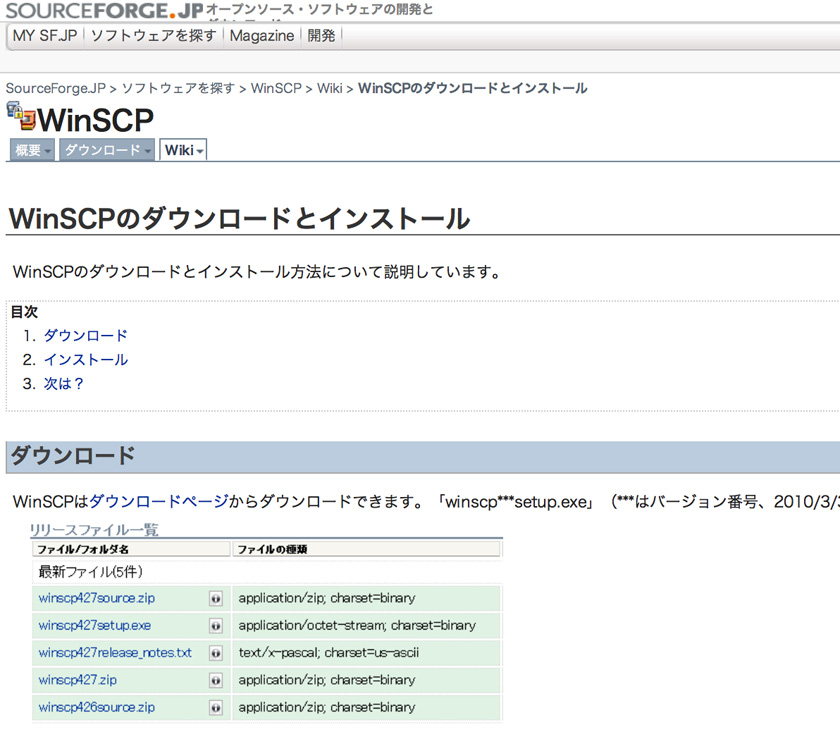Open info icon for winscp427.zip
The image size is (840, 736).
click(x=215, y=680)
